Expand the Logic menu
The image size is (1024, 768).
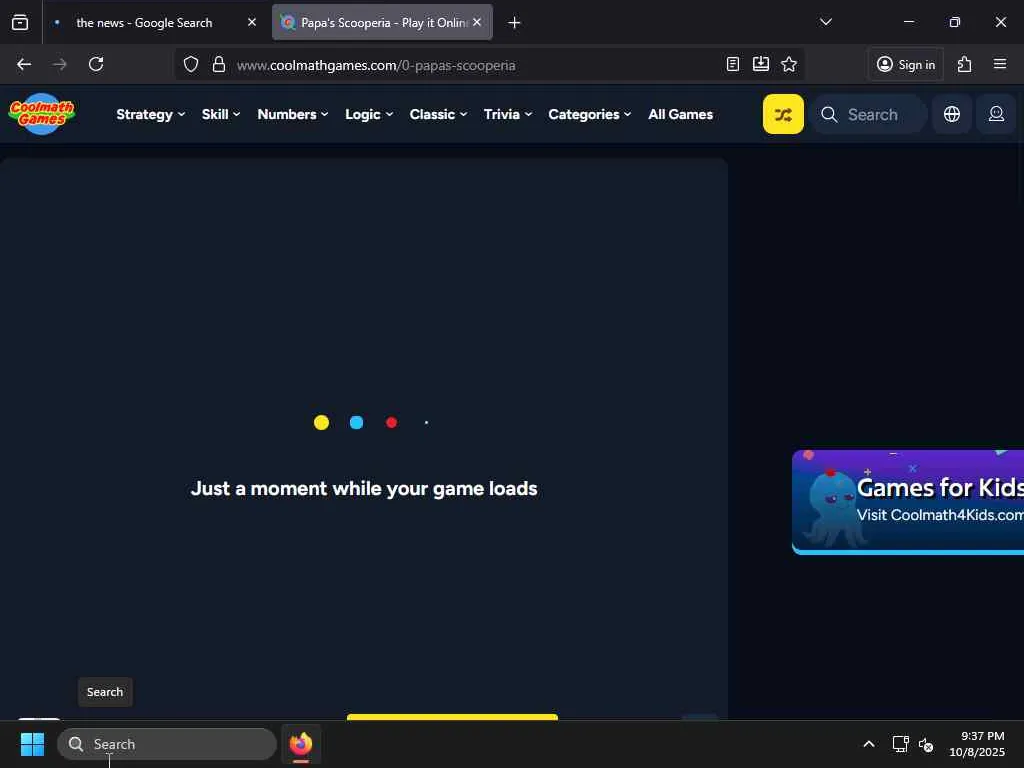369,114
